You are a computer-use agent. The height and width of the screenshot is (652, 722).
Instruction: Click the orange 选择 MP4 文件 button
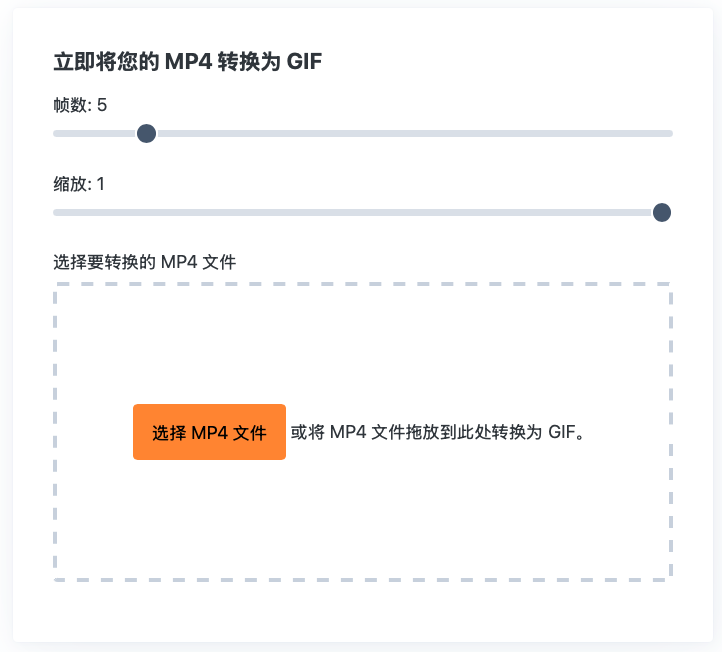tap(209, 432)
